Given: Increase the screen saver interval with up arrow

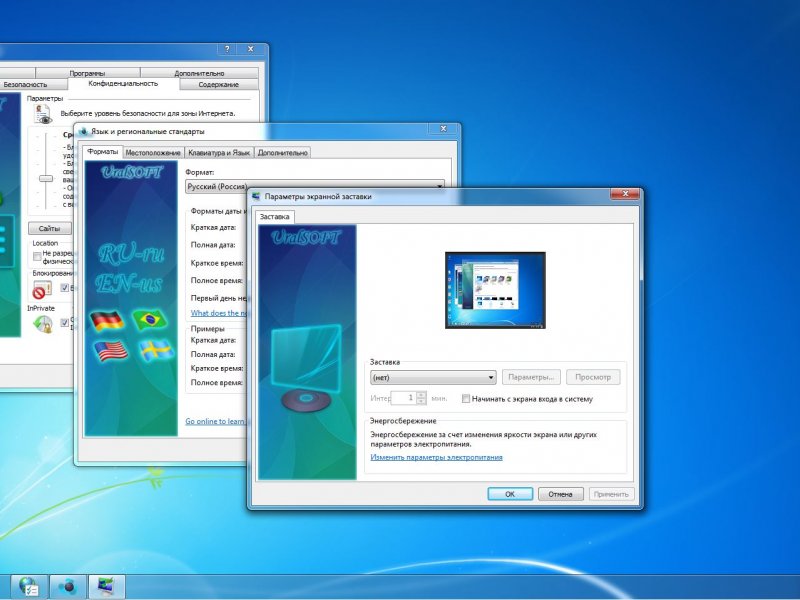Looking at the screenshot, I should (421, 394).
